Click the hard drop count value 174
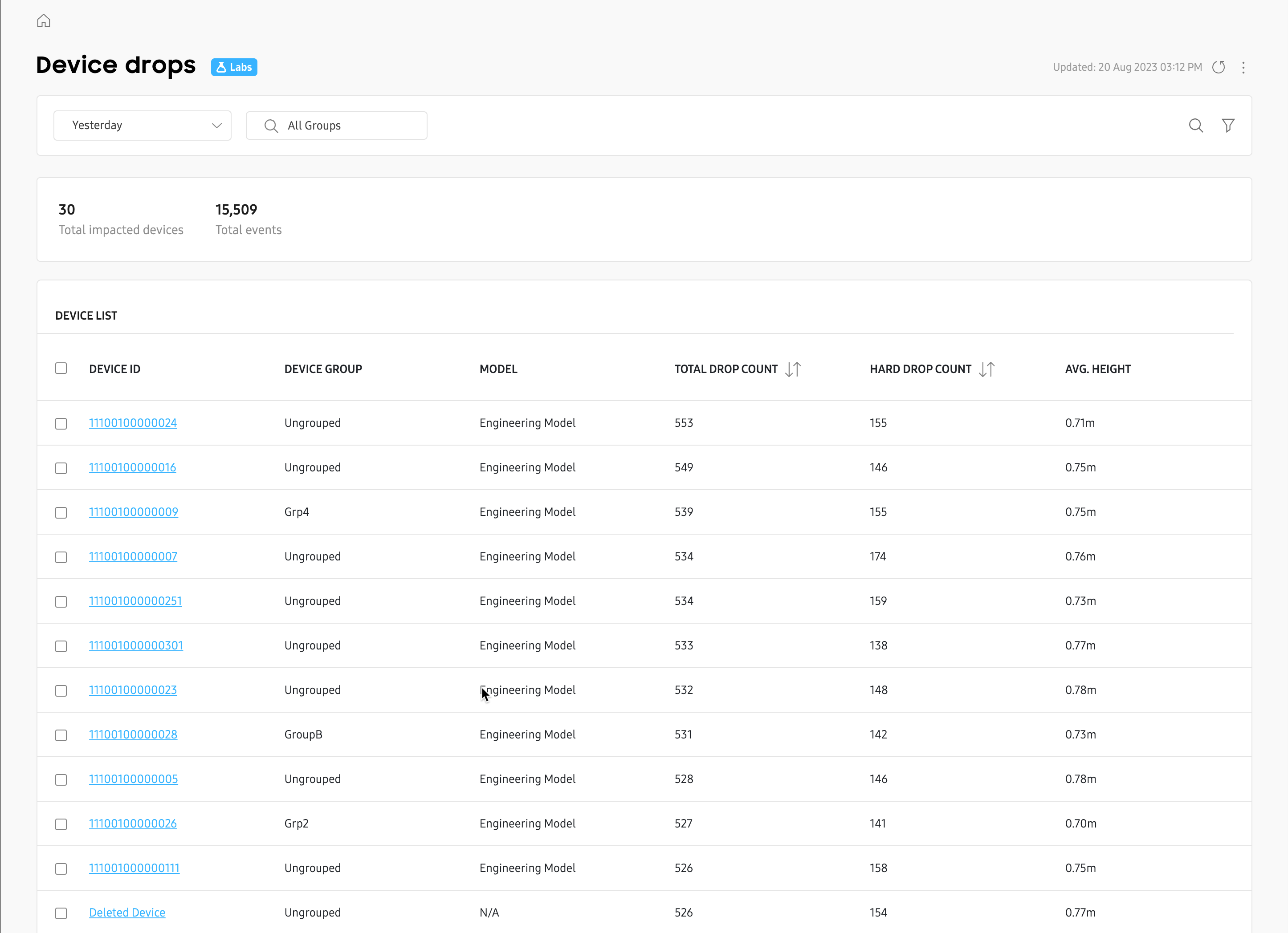 click(878, 557)
